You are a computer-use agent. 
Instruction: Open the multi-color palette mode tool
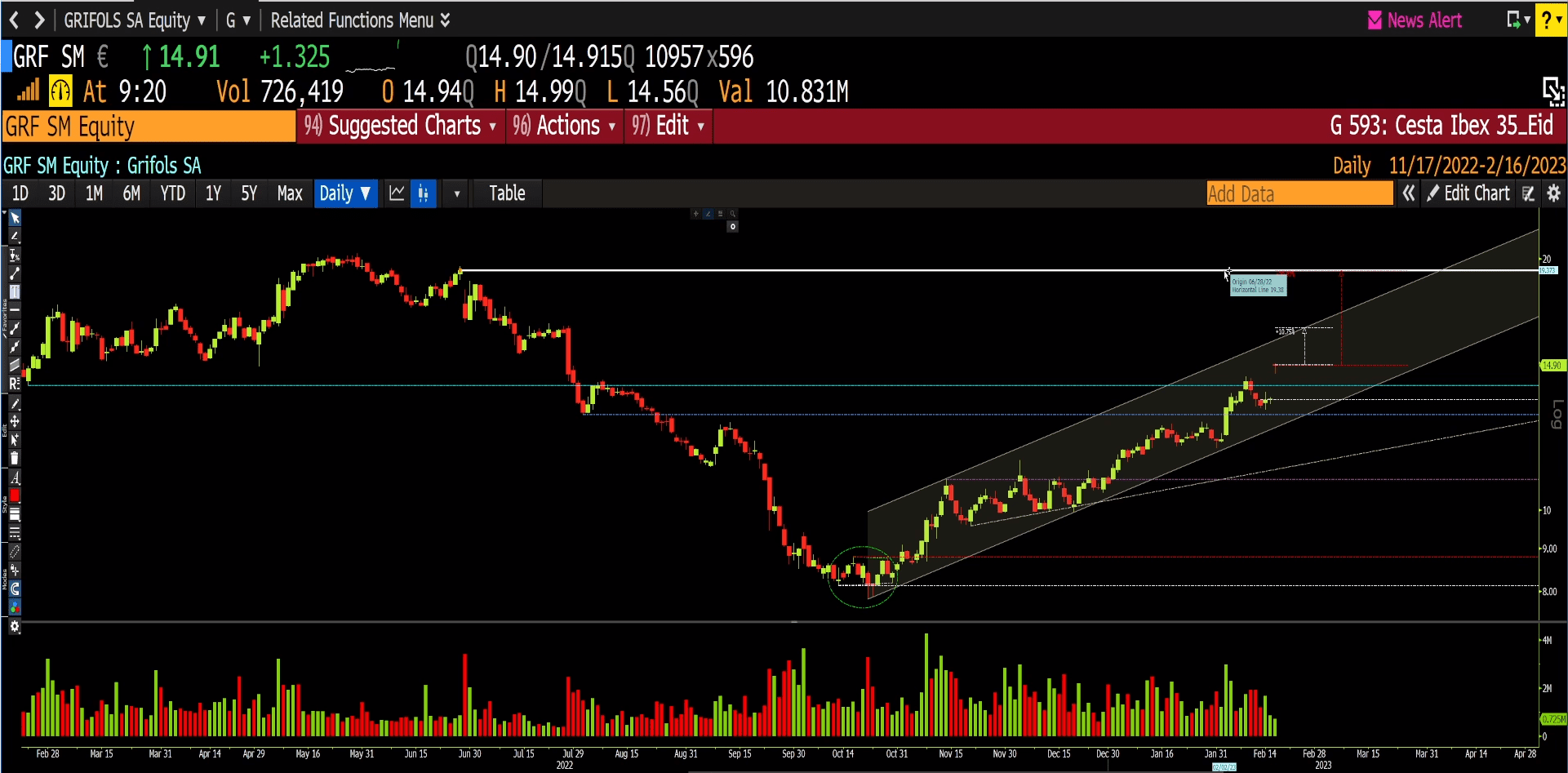pyautogui.click(x=15, y=607)
